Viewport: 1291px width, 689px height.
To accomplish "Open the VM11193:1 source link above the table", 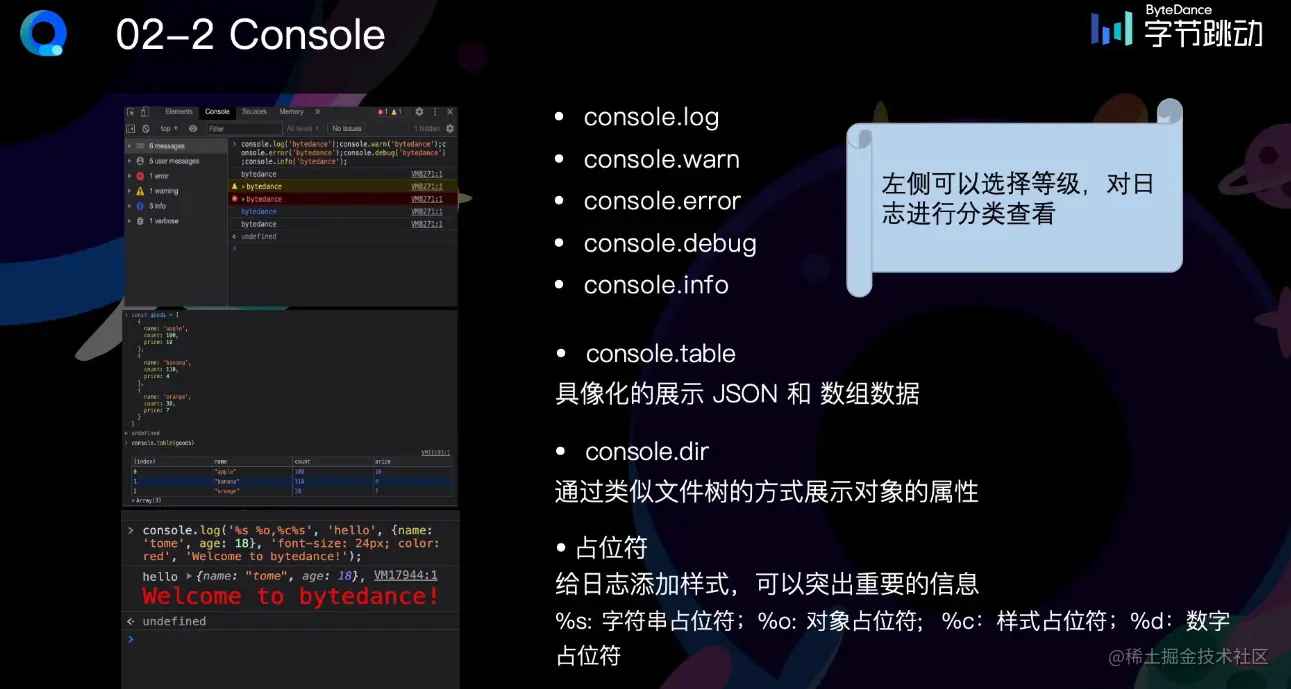I will click(435, 453).
